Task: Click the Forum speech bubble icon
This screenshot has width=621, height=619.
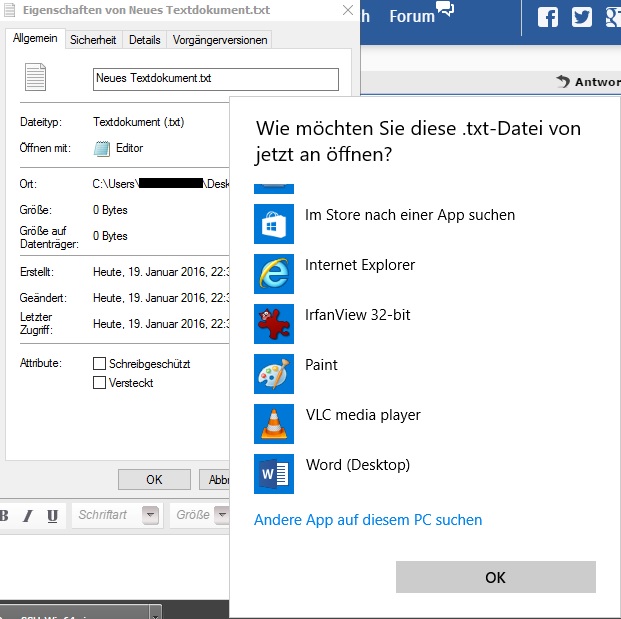Action: [445, 8]
